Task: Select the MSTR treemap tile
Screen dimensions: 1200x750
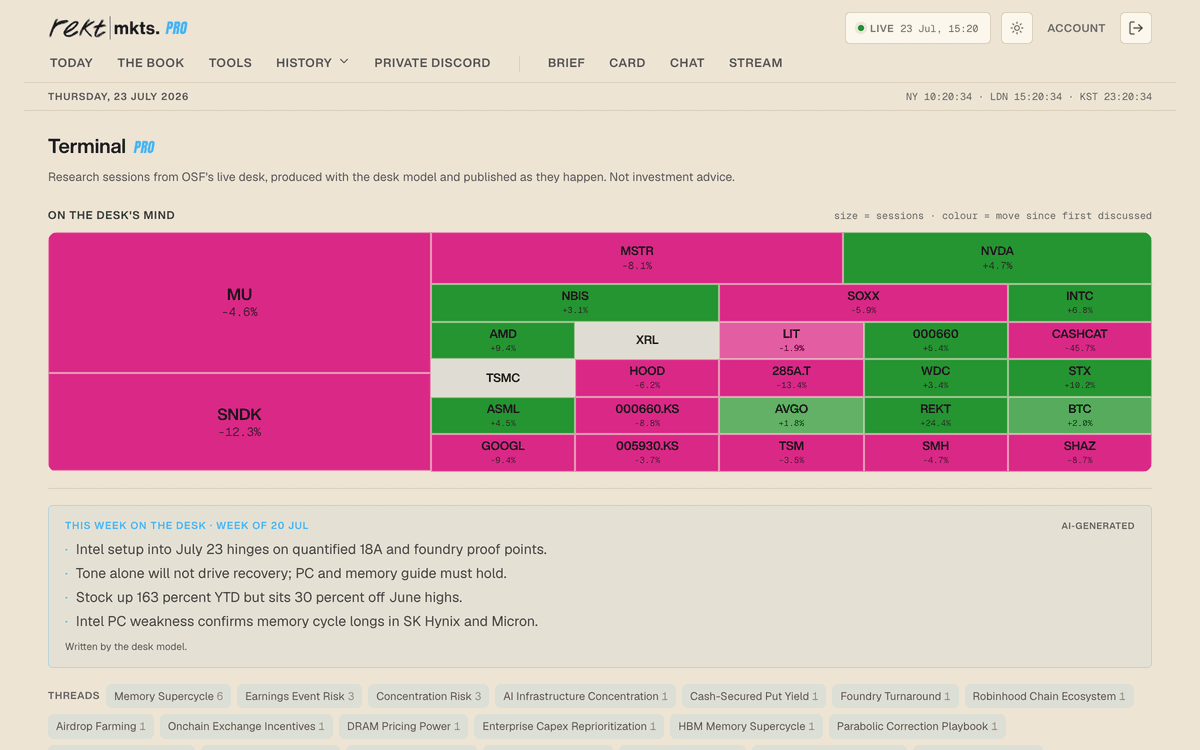Action: pos(637,258)
